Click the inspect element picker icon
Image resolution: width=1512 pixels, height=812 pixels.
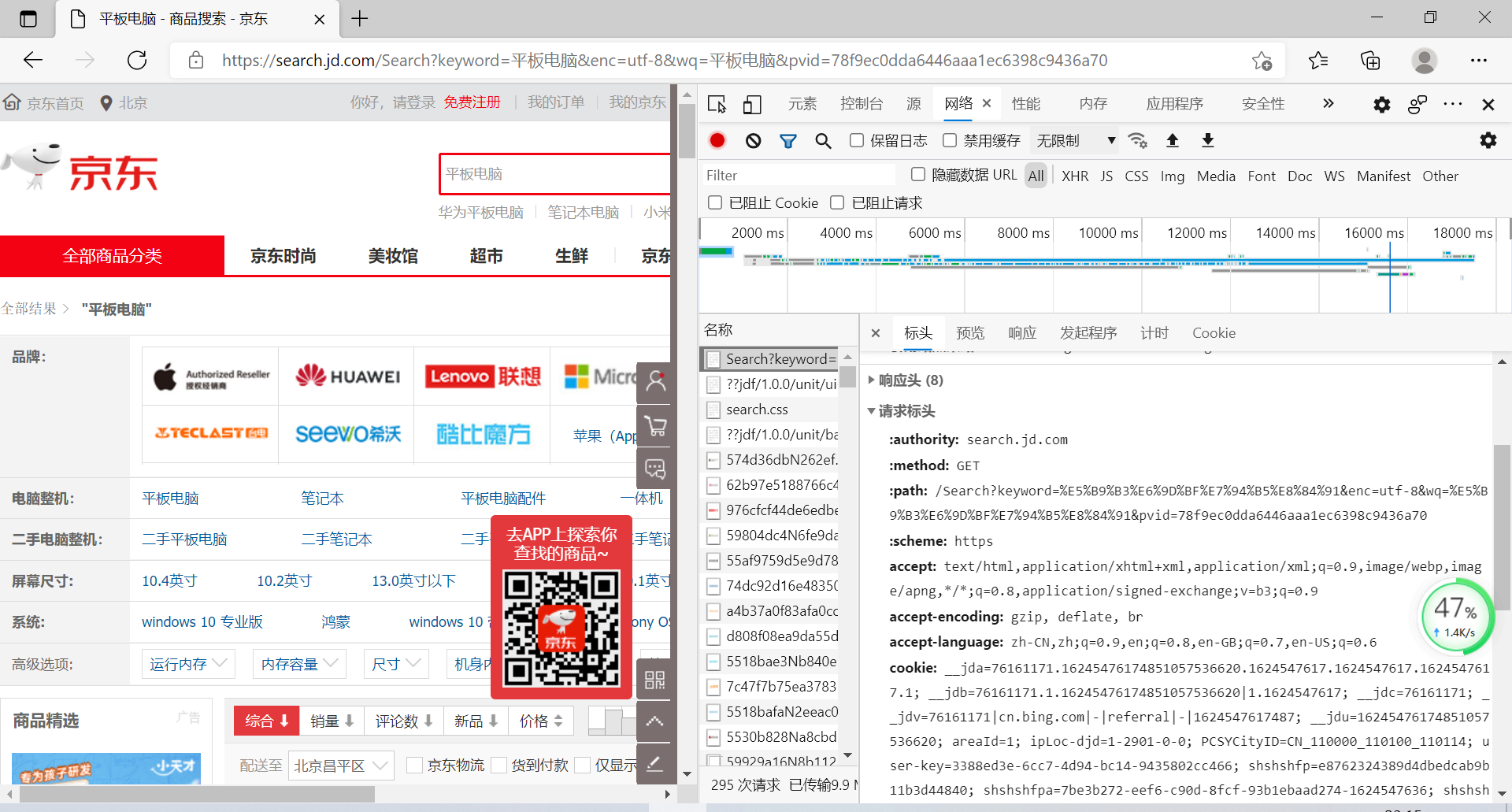pos(717,104)
